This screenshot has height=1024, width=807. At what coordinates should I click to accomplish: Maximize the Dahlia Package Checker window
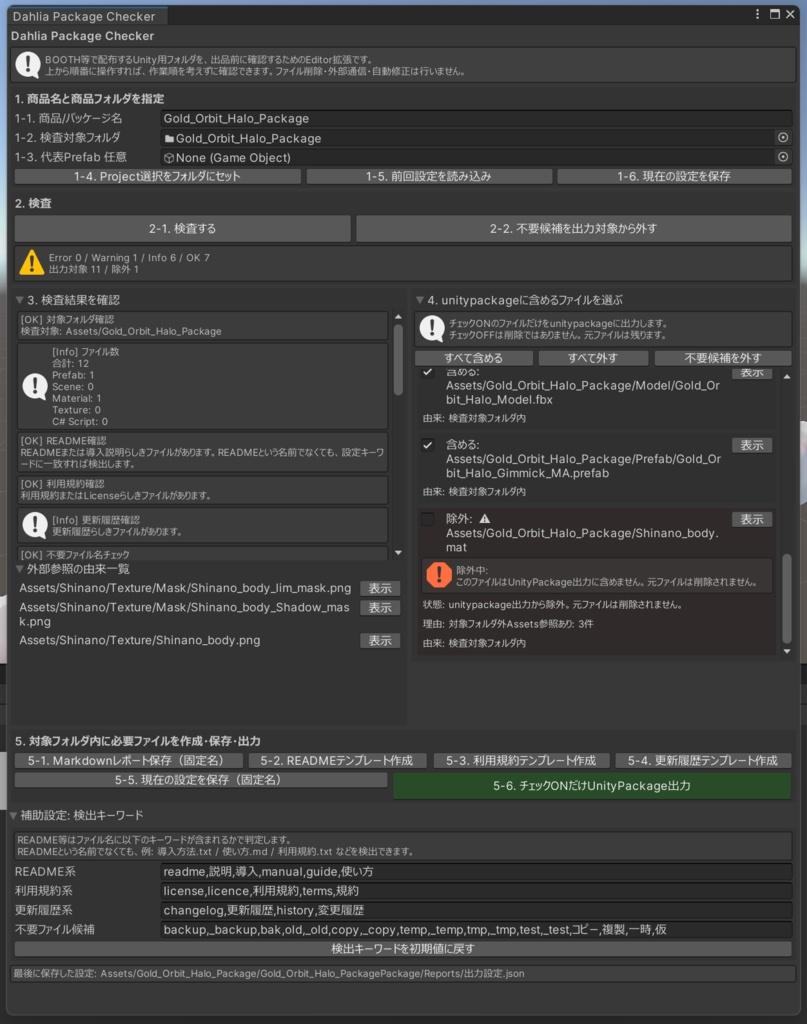pyautogui.click(x=774, y=14)
